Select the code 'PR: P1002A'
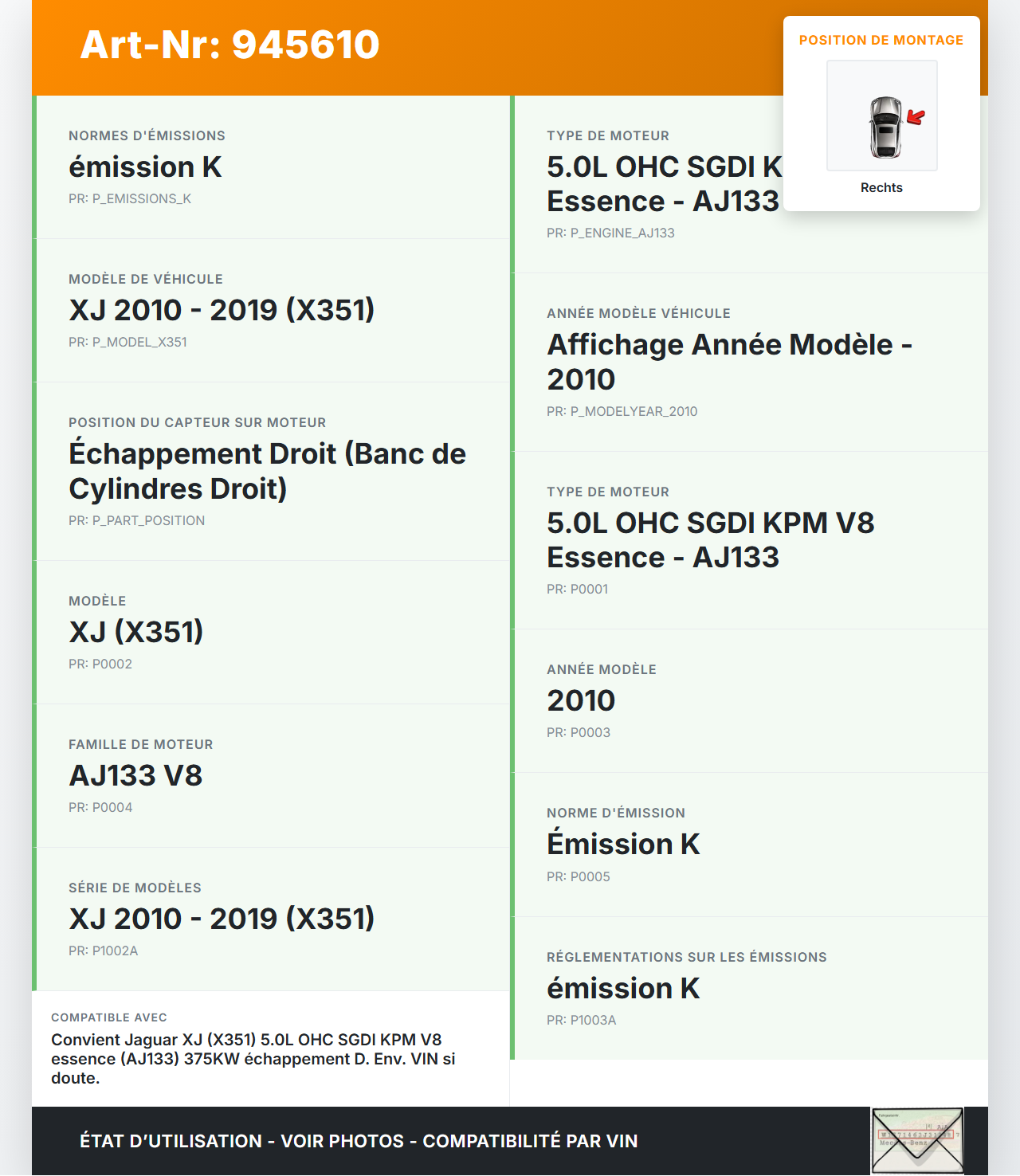The height and width of the screenshot is (1176, 1020). (103, 951)
